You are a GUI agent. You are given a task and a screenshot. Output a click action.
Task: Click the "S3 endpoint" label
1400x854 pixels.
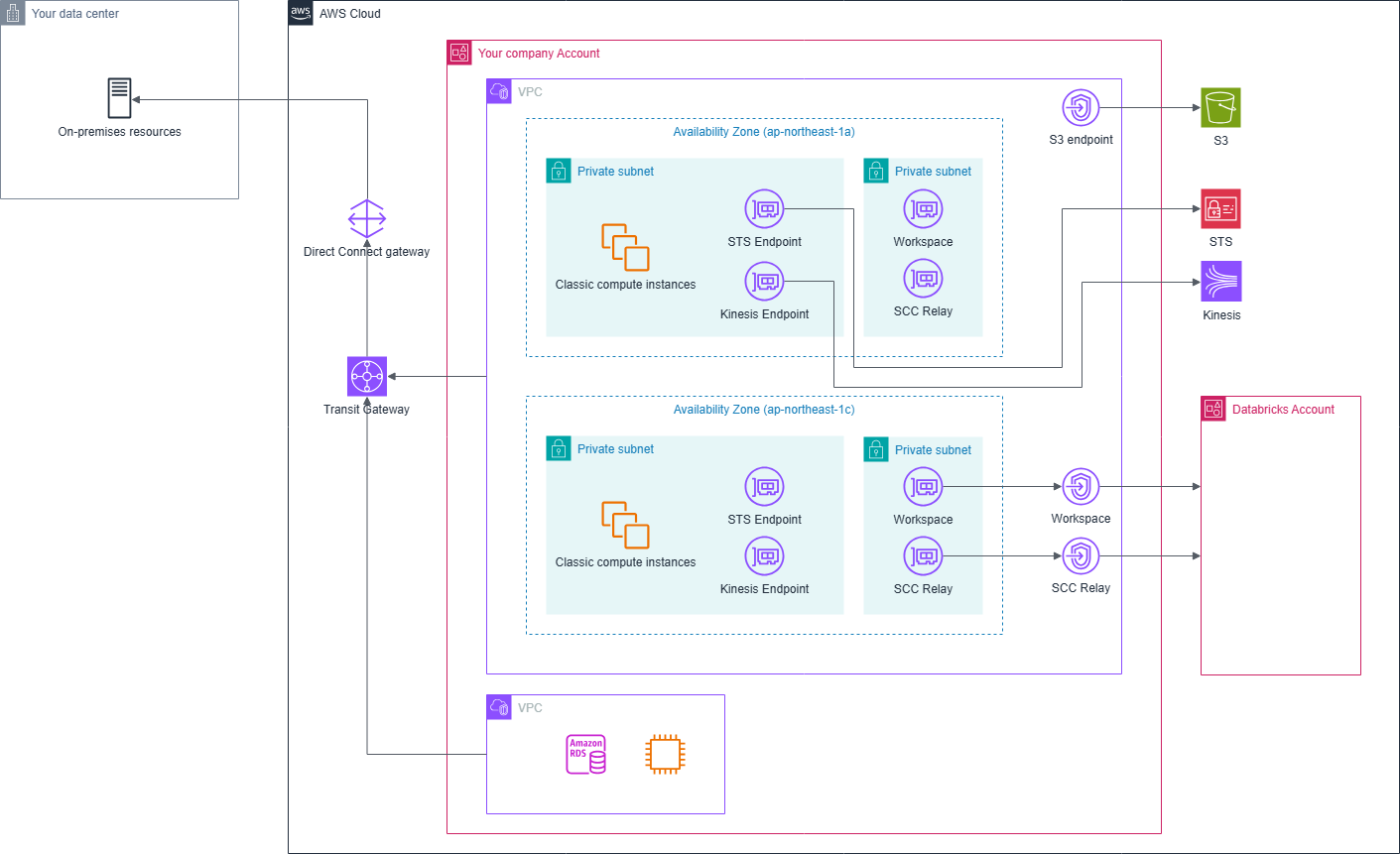click(x=1082, y=140)
